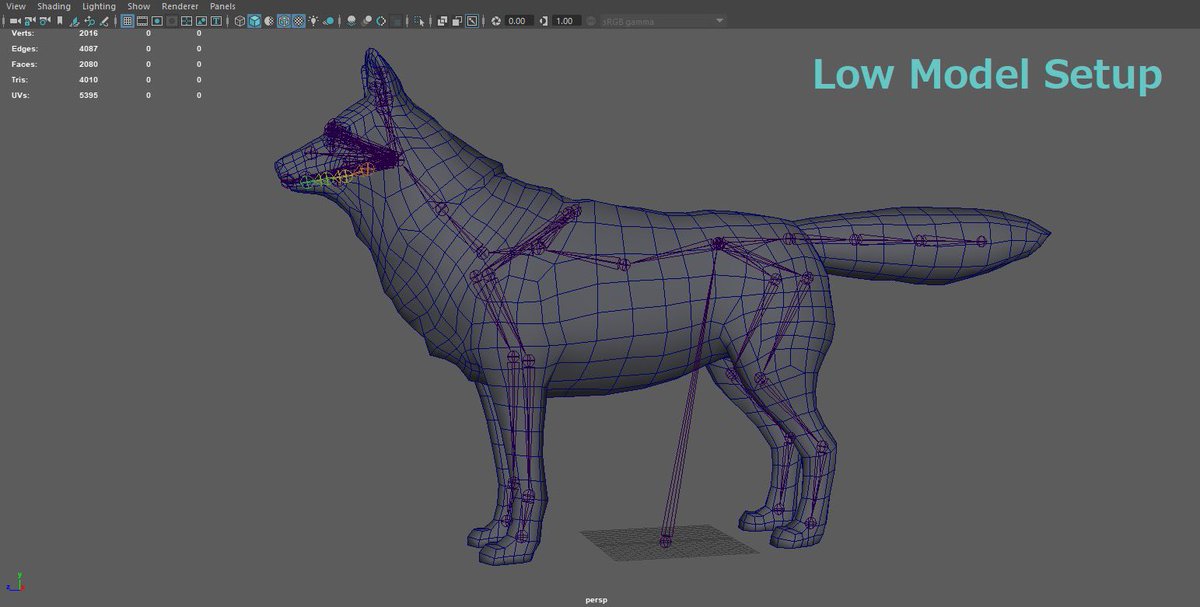Open Camera Attributes from panel toolbar
The height and width of the screenshot is (607, 1200).
tap(44, 21)
